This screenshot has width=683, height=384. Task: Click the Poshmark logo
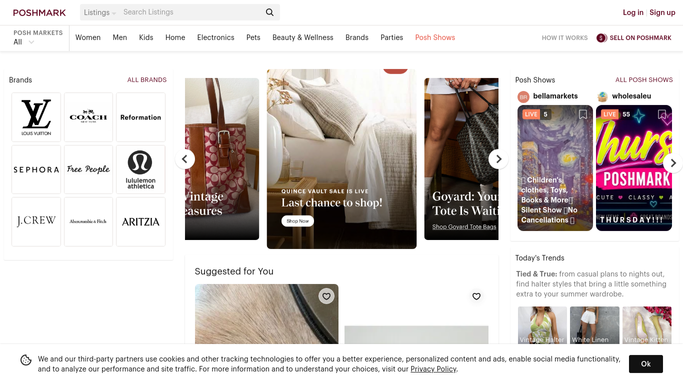coord(39,13)
